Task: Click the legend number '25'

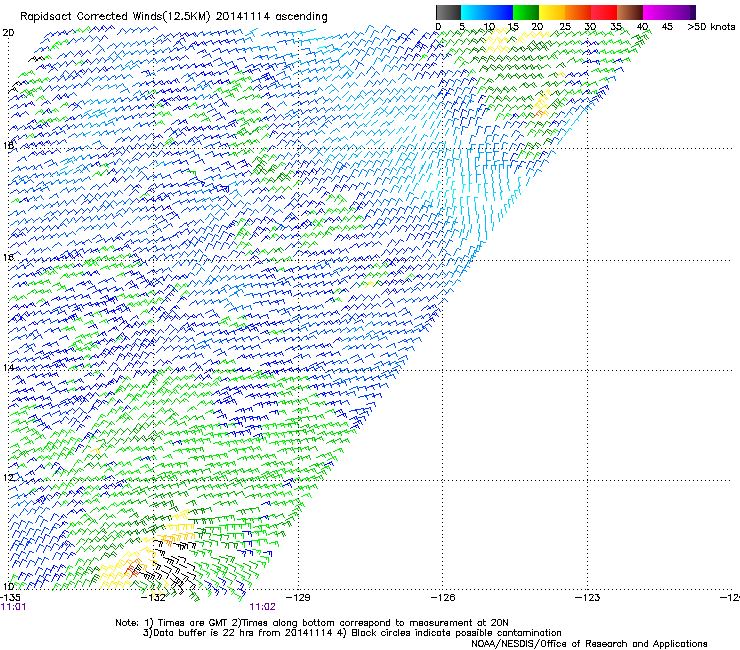Action: (x=565, y=26)
